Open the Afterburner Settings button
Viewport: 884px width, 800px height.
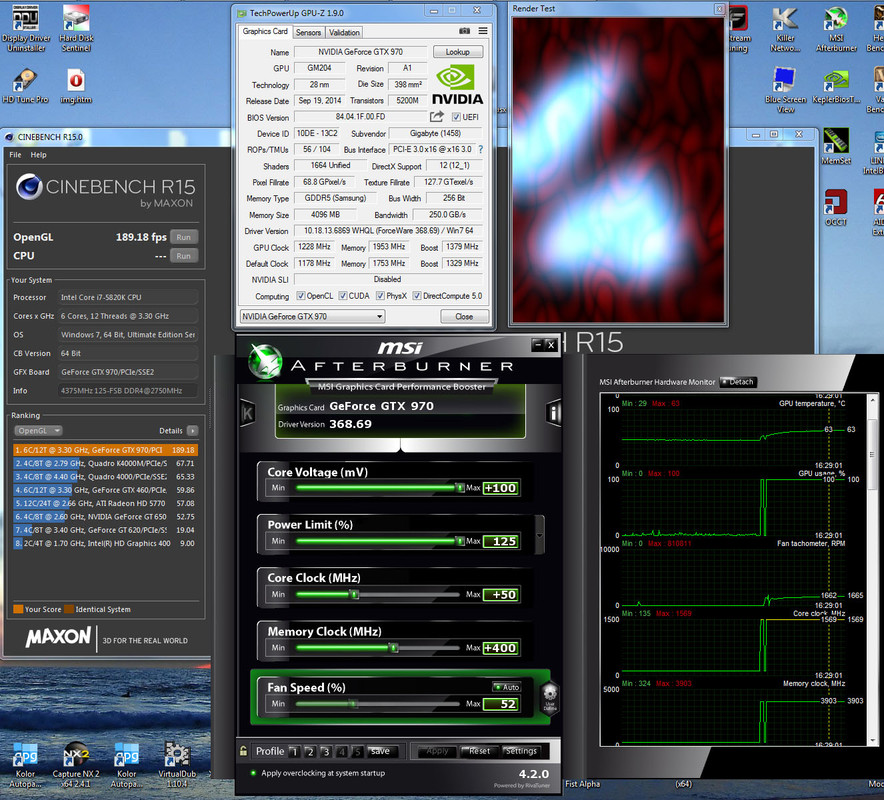[x=520, y=751]
